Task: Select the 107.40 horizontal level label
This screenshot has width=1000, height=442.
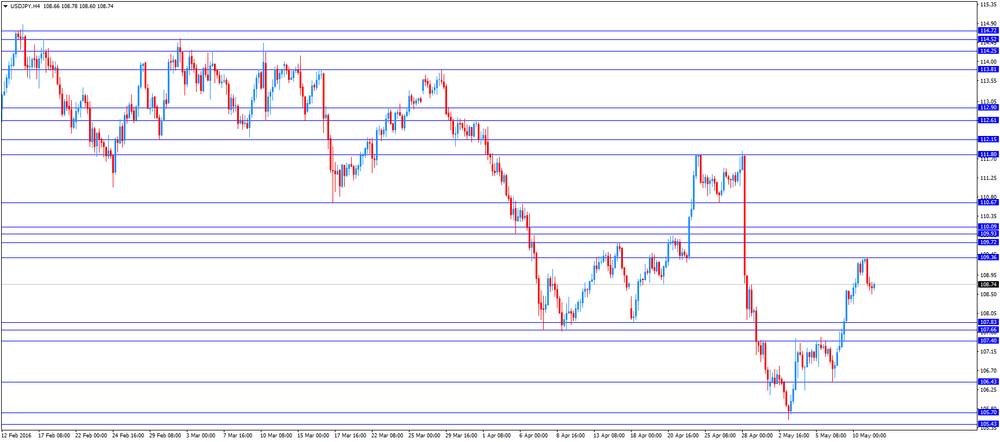Action: [x=988, y=341]
